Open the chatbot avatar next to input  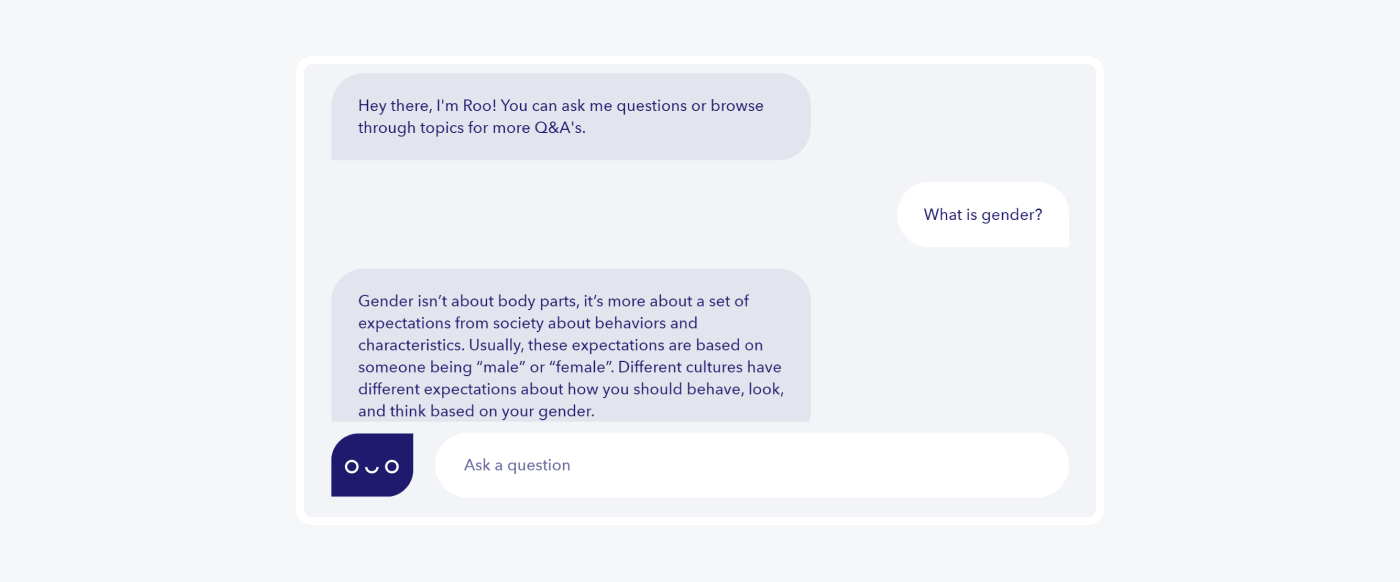point(372,465)
